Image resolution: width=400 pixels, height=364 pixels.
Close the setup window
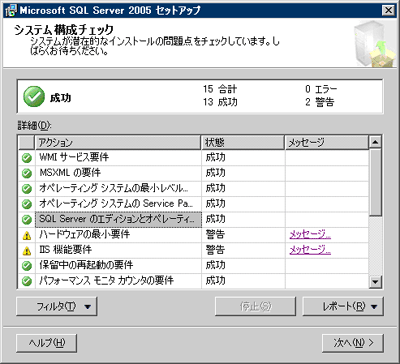pos(389,10)
